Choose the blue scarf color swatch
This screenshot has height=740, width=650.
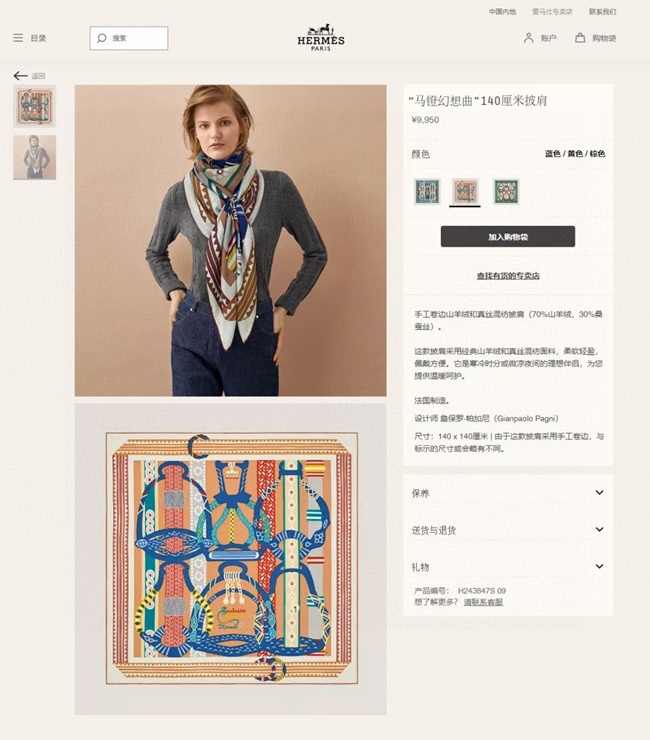[428, 191]
